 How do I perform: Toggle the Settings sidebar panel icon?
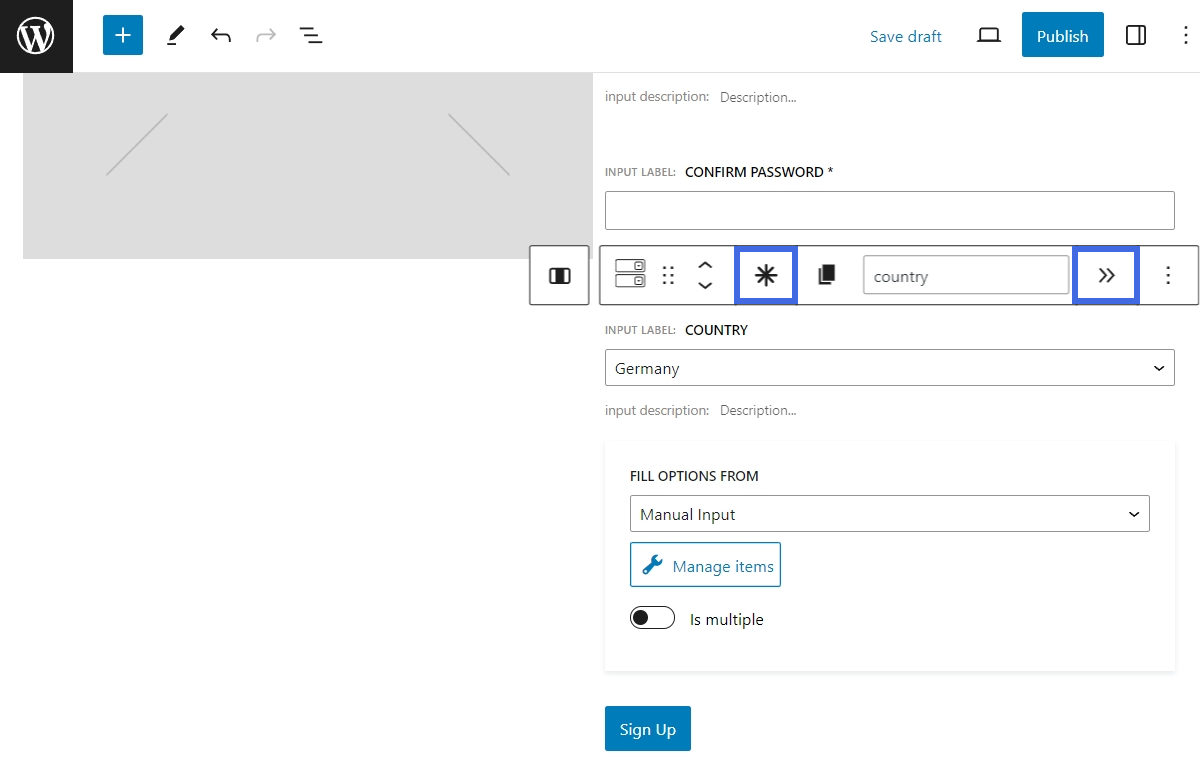tap(1136, 35)
